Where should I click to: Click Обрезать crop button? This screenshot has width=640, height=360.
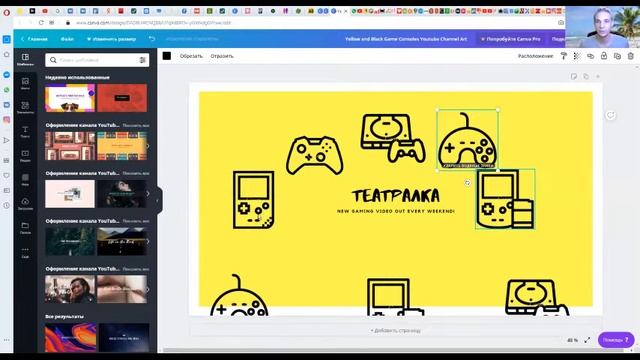click(191, 56)
